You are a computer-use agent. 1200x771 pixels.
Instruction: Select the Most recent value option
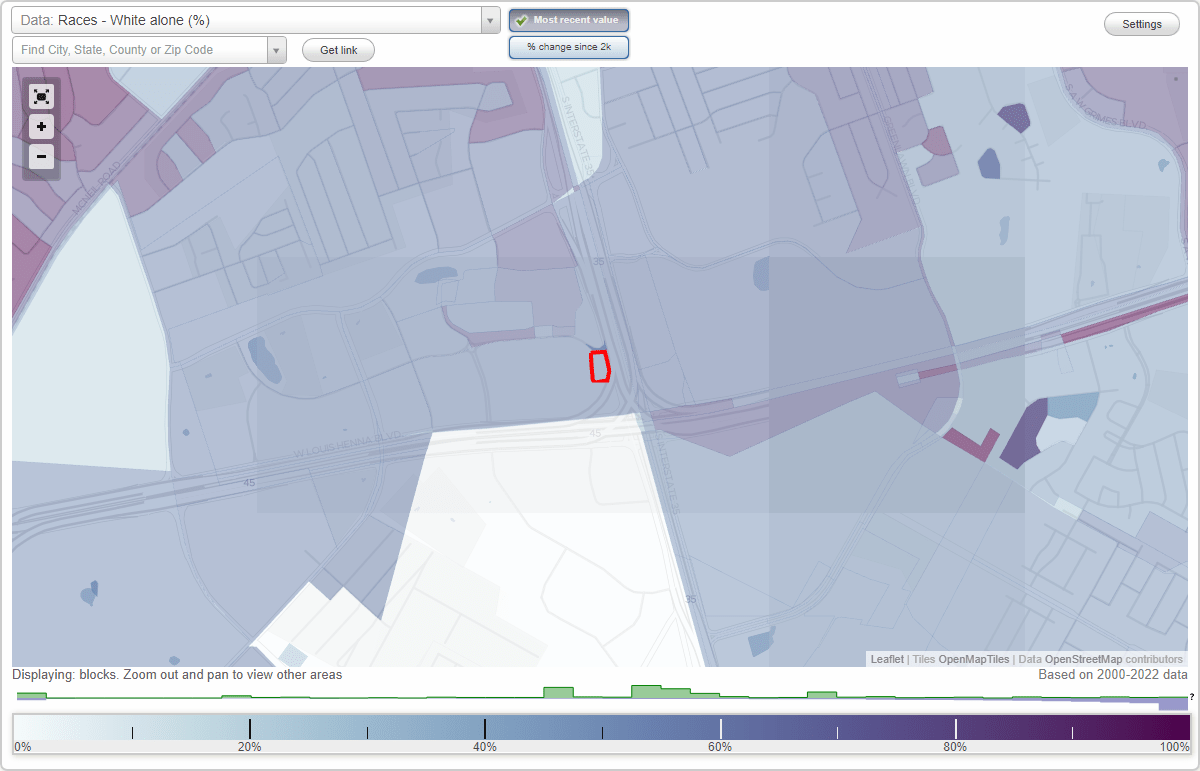pyautogui.click(x=569, y=20)
